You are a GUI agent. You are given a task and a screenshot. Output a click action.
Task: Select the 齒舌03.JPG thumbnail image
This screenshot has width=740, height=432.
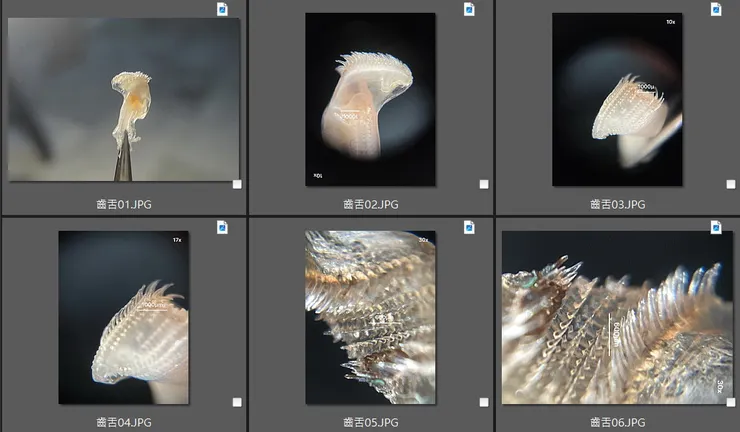(x=617, y=99)
